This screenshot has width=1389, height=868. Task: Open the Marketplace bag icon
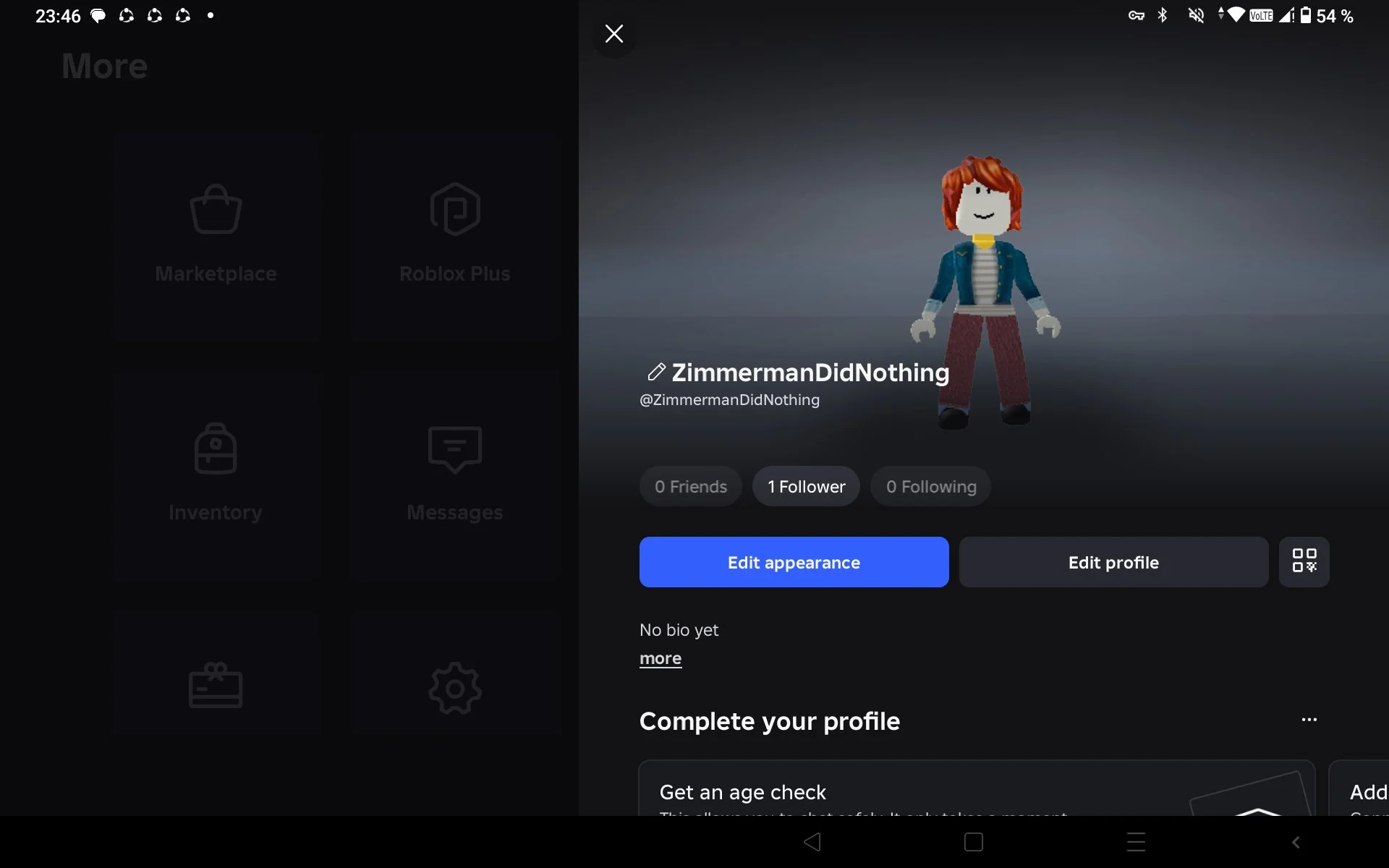216,209
